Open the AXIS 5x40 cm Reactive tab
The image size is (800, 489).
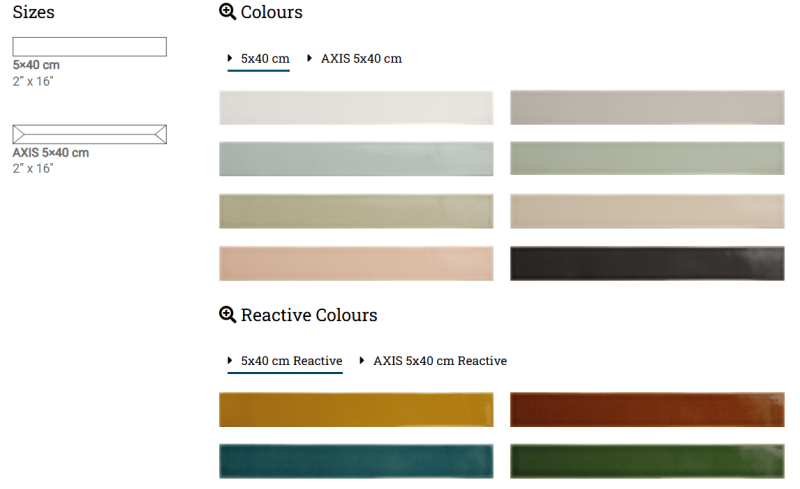click(x=440, y=361)
